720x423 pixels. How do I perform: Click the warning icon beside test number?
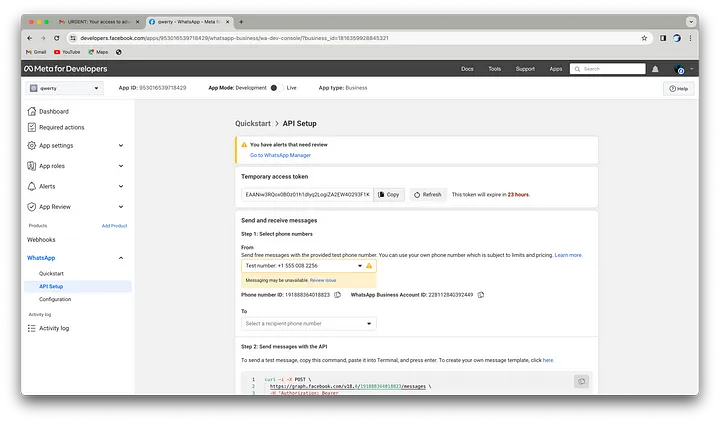pos(369,266)
